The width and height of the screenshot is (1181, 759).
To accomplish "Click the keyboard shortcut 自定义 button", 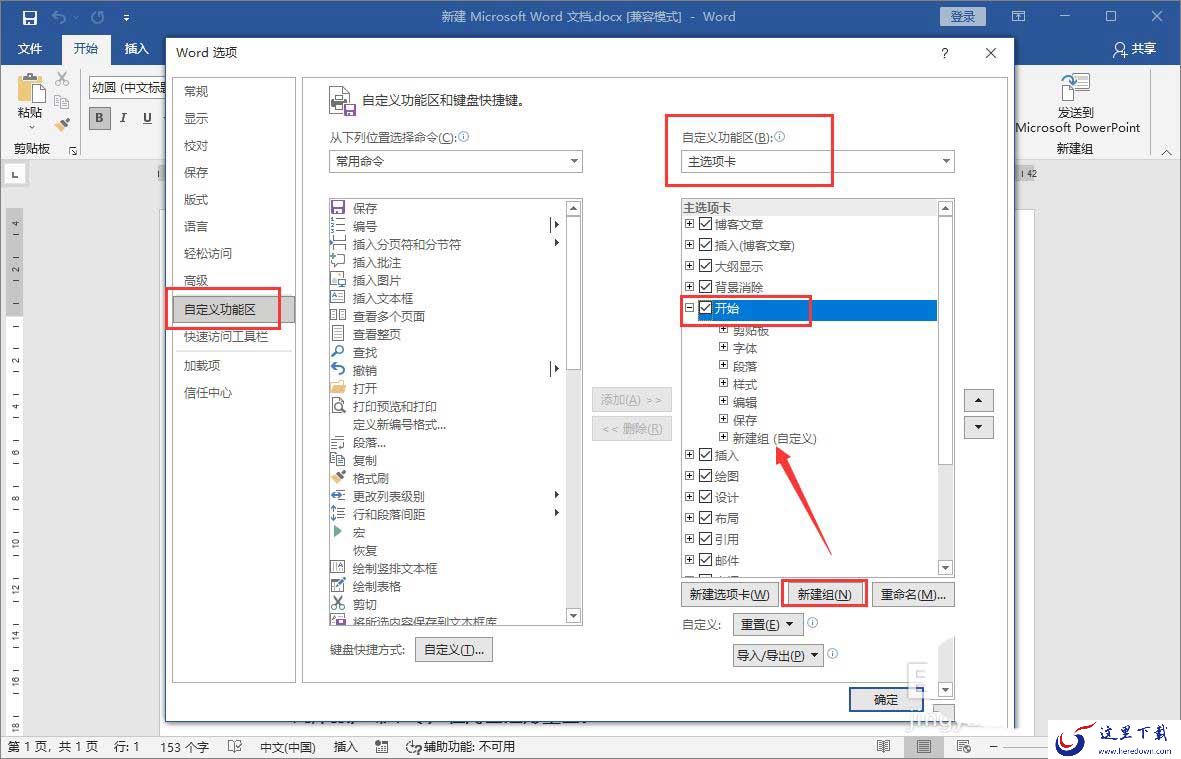I will click(x=454, y=650).
